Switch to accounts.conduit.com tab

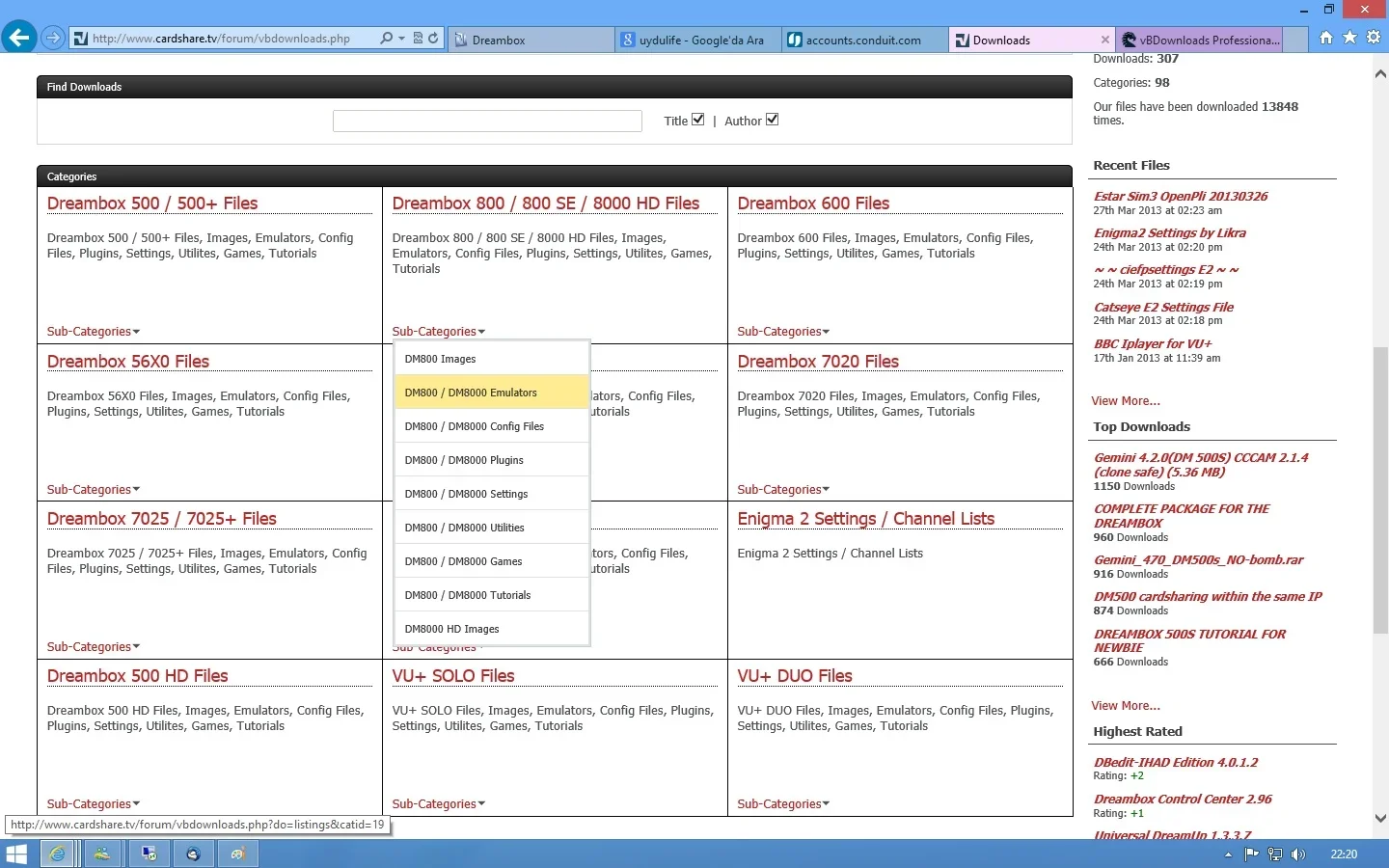[x=864, y=40]
